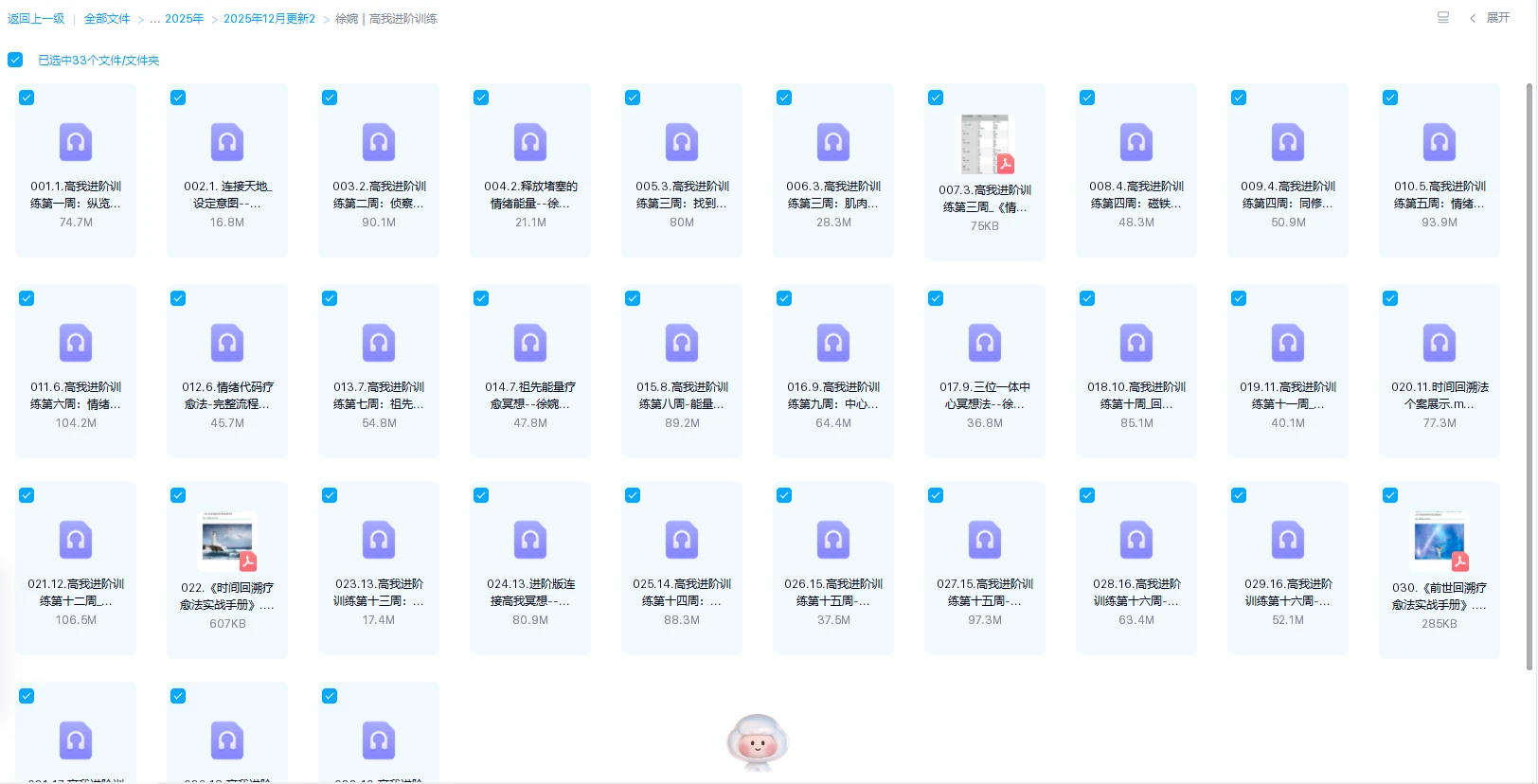Open audio file 024.13 进阶版连接高我冥想

530,541
